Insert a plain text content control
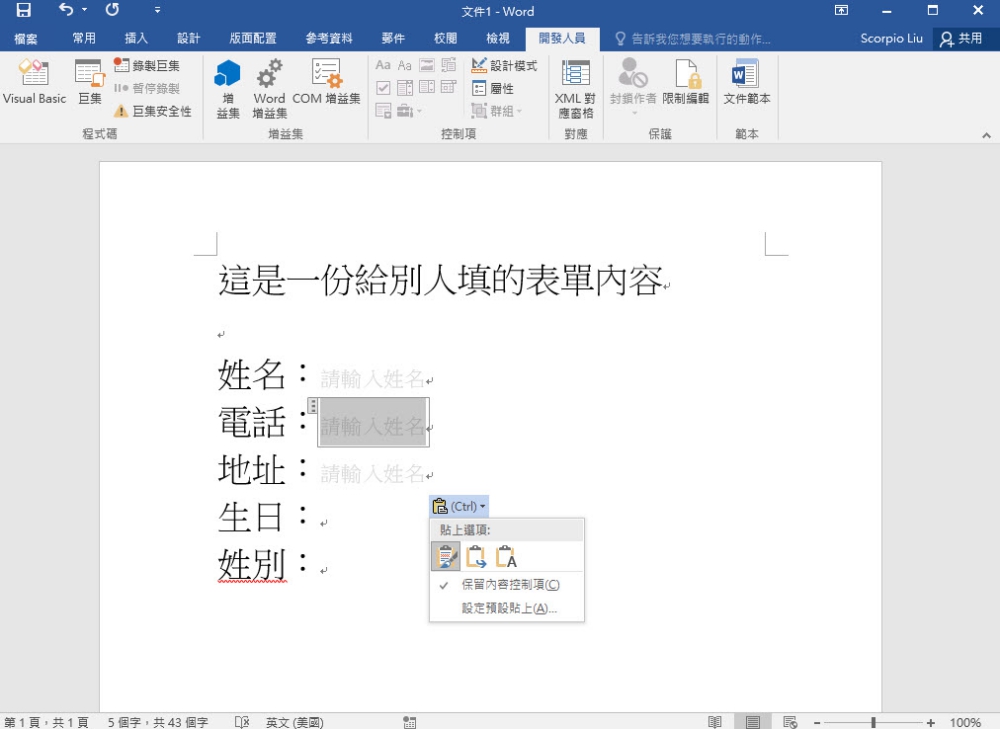 click(404, 65)
